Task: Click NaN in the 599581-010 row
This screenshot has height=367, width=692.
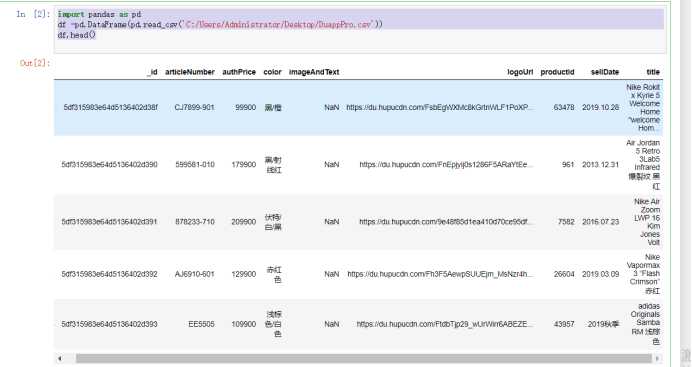Action: click(331, 165)
